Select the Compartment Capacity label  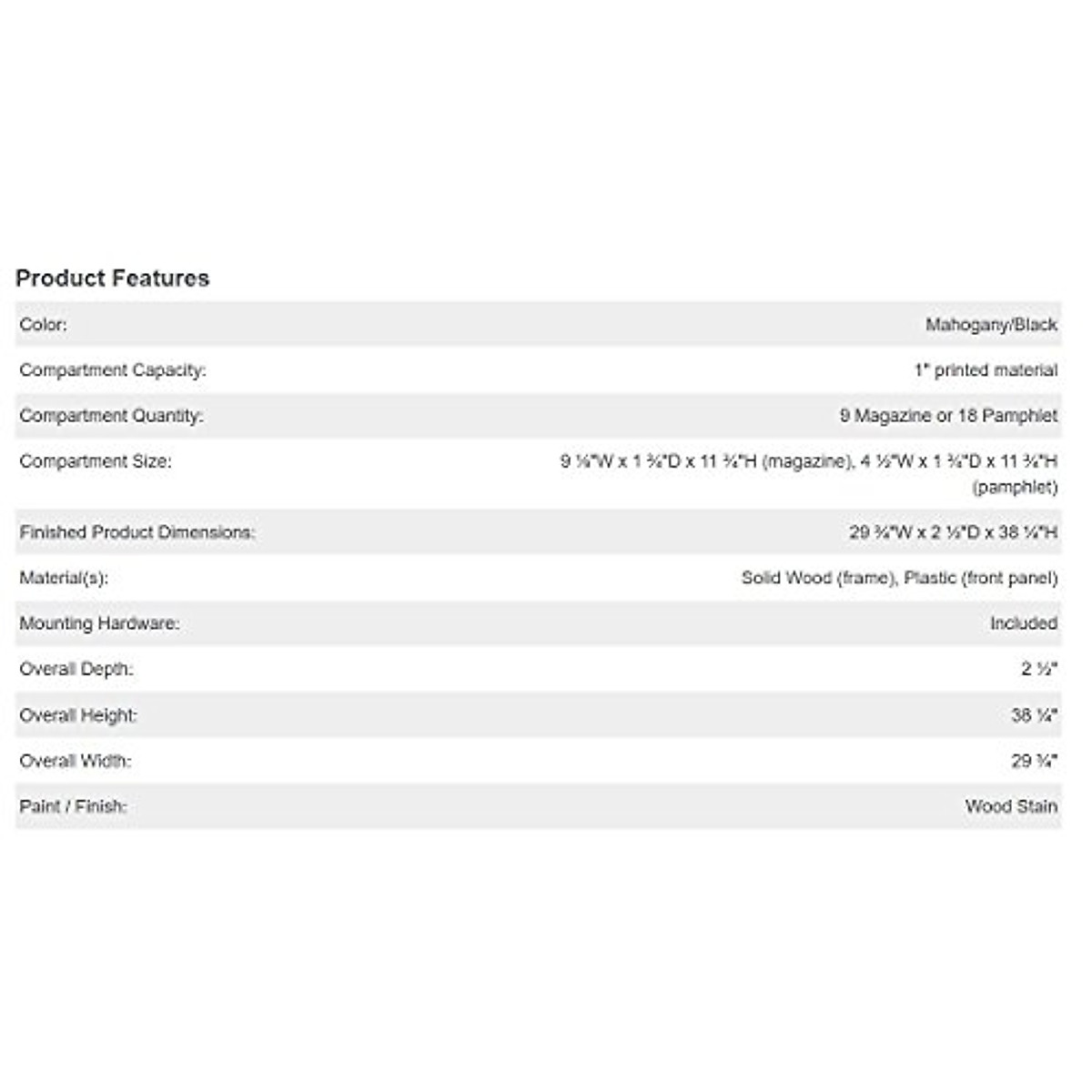113,370
